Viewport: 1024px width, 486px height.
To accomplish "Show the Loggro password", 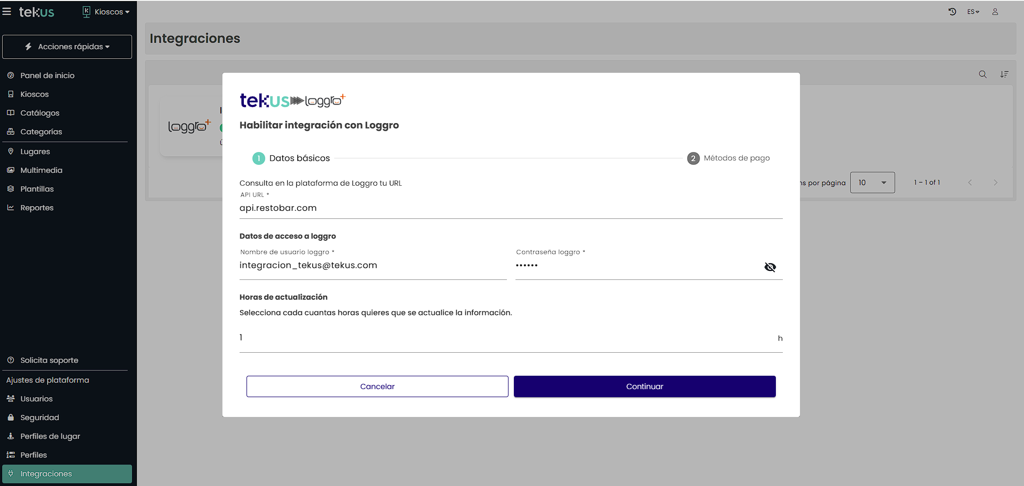I will [769, 267].
